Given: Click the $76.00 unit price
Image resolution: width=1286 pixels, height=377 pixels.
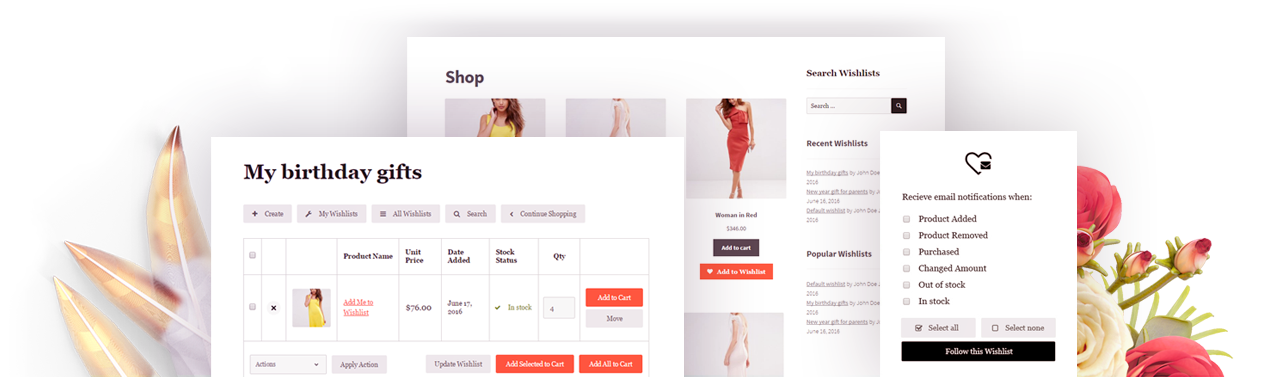Looking at the screenshot, I should [418, 308].
